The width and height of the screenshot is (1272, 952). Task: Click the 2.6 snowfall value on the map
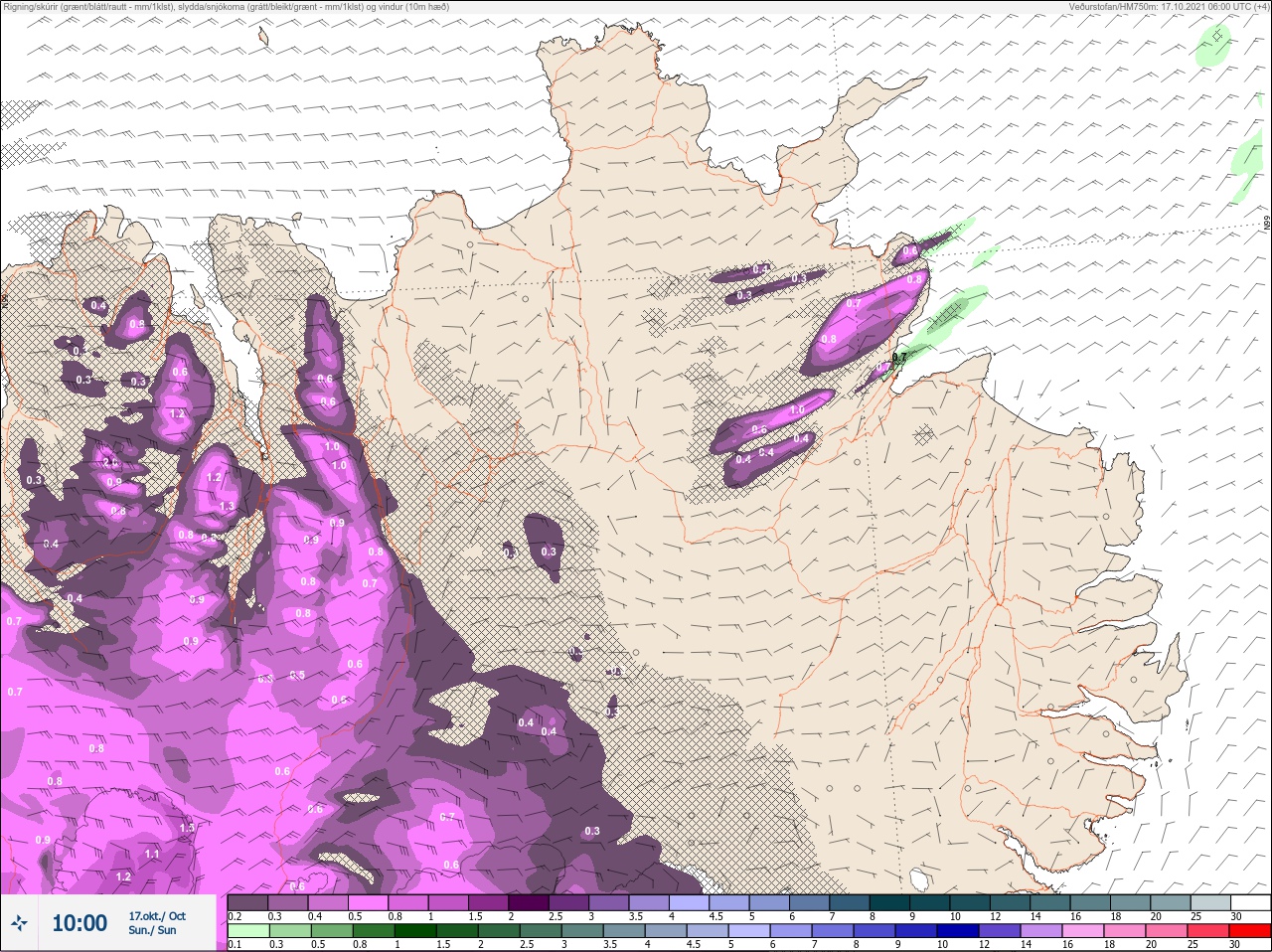(x=109, y=462)
